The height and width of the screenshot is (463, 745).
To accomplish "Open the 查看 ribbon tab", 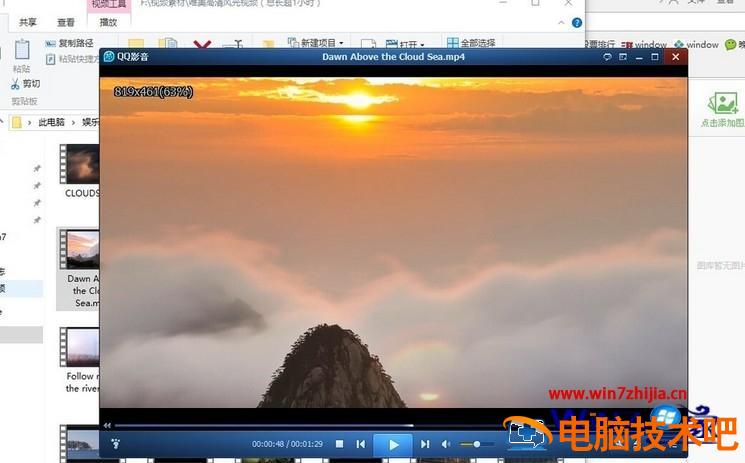I will [66, 22].
